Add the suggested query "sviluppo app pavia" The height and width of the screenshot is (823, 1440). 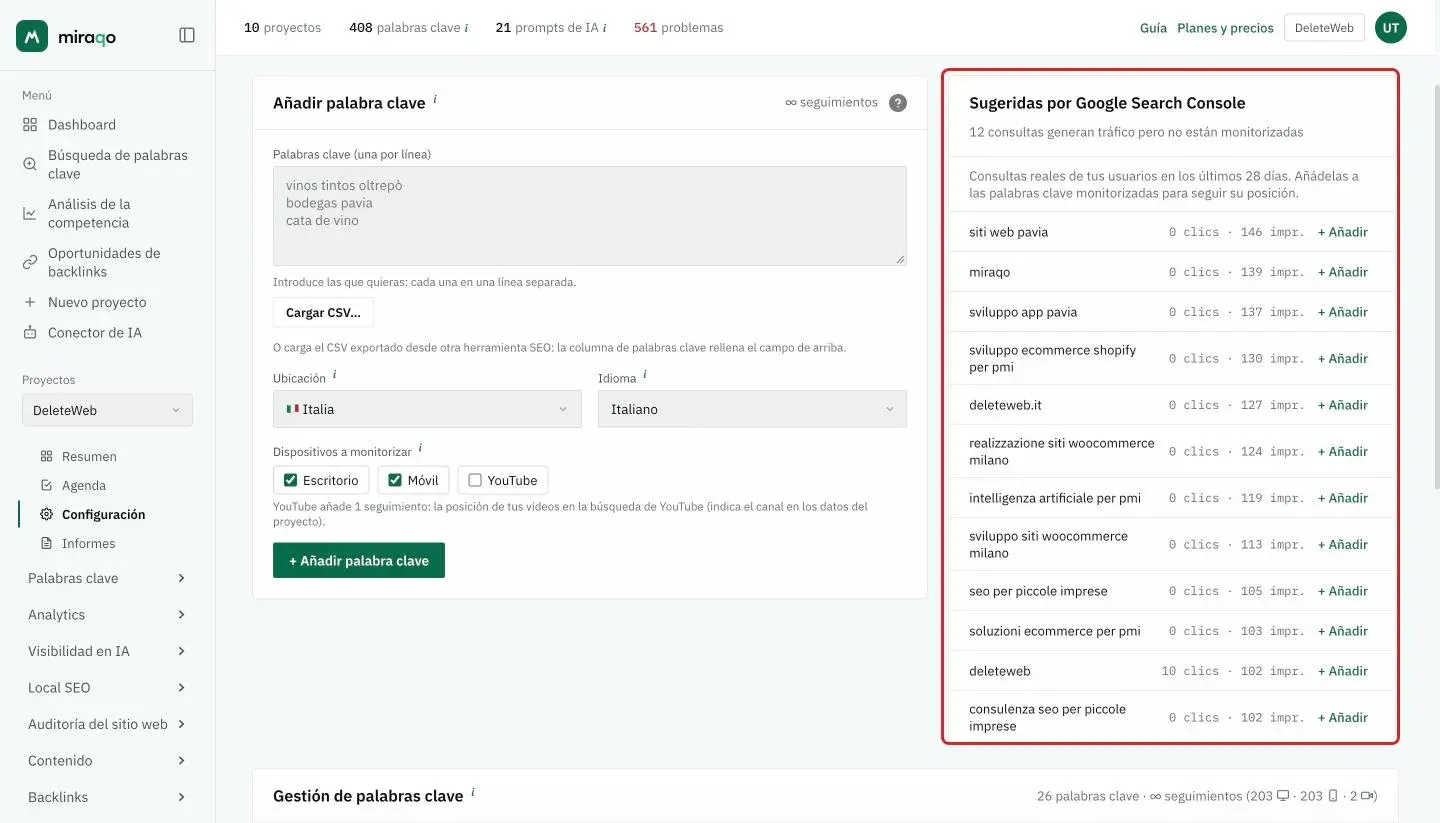1343,312
